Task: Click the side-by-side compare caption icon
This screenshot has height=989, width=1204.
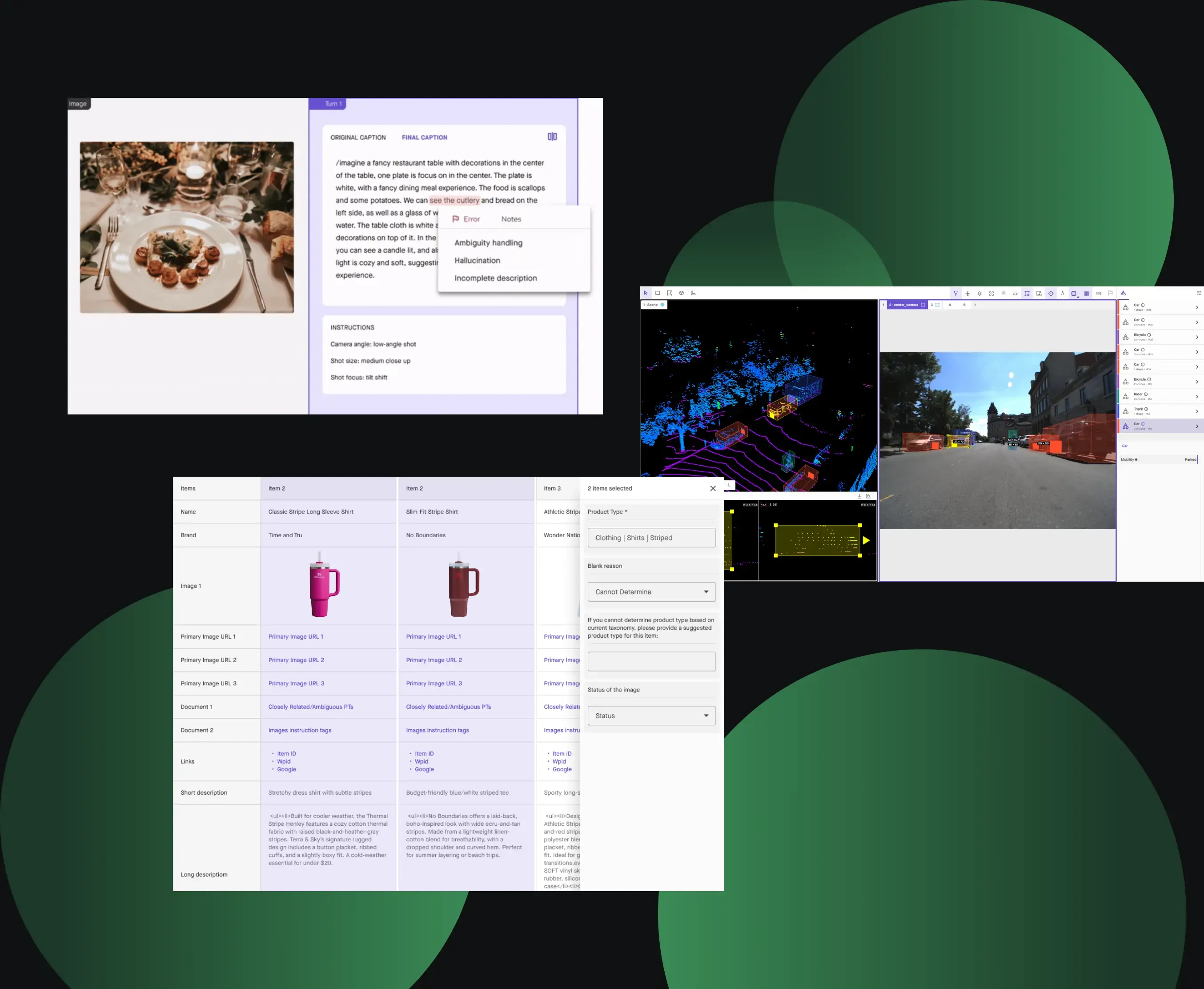Action: click(552, 137)
